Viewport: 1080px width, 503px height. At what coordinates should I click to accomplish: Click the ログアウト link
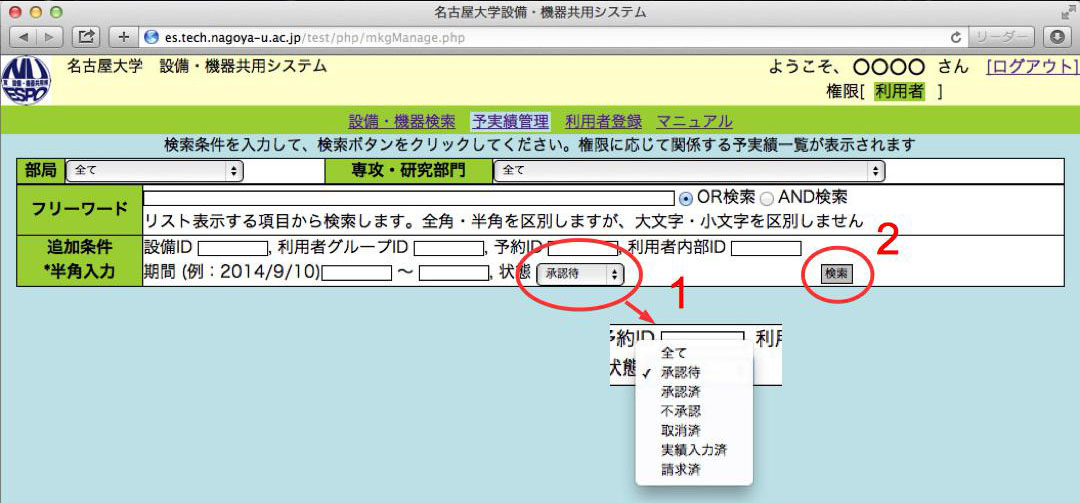(1032, 67)
